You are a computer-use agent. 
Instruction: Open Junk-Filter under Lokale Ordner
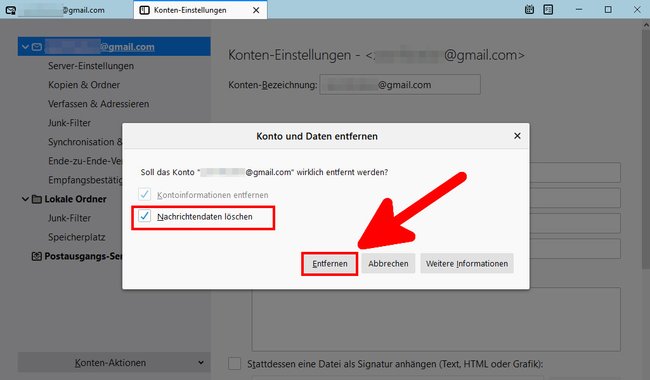point(69,218)
